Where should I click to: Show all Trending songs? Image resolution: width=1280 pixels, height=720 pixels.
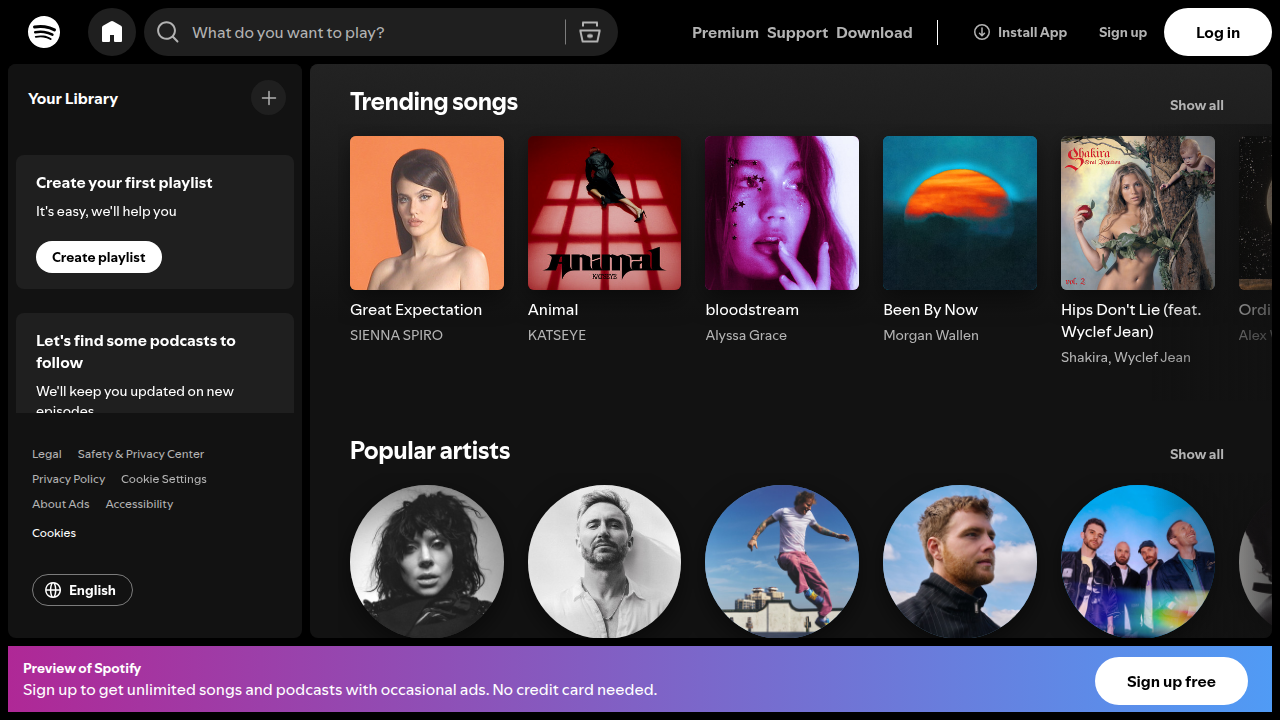(x=1197, y=105)
